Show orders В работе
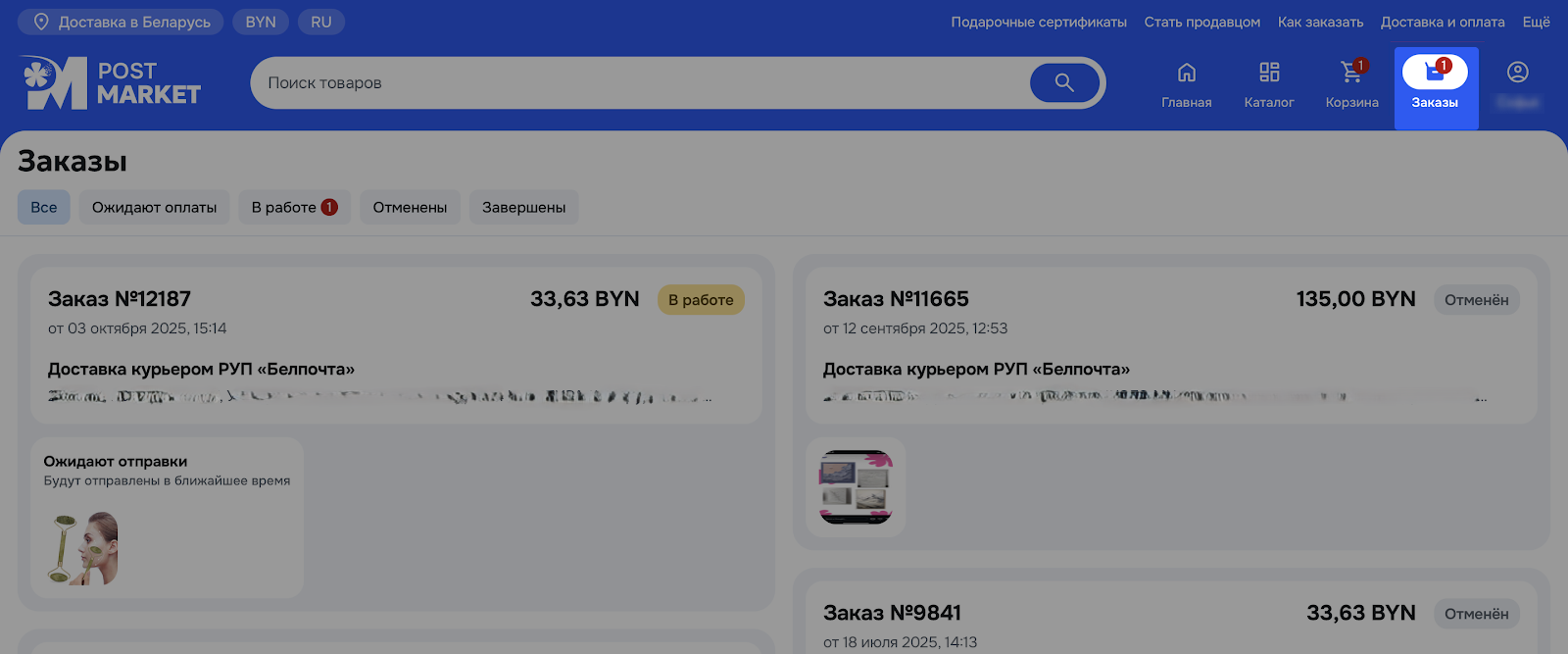This screenshot has width=1568, height=654. pyautogui.click(x=294, y=207)
